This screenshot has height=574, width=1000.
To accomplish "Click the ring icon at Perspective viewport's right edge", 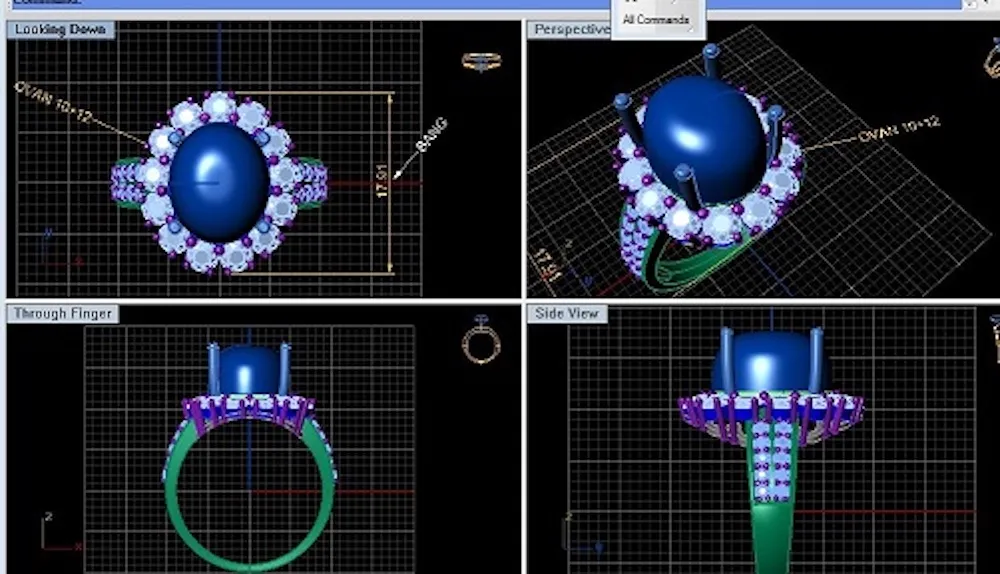I will coord(992,58).
